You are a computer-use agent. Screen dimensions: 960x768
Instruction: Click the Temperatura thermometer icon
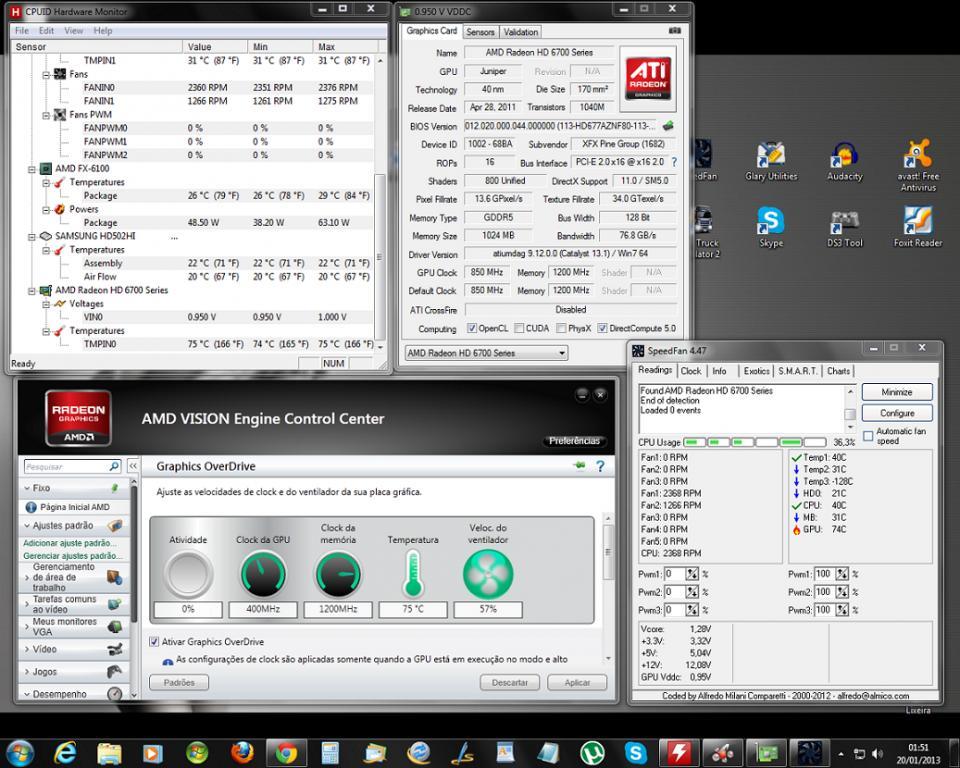413,574
